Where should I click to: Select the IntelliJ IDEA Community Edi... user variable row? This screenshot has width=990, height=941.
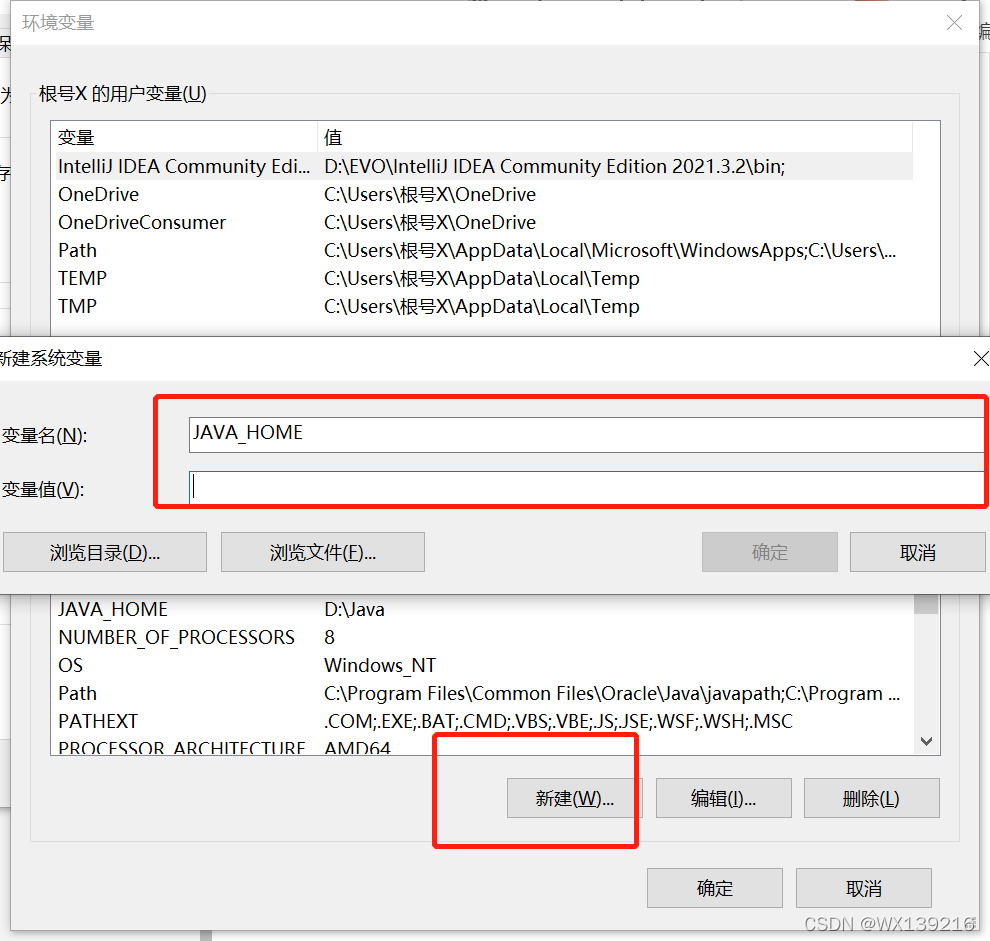point(484,166)
